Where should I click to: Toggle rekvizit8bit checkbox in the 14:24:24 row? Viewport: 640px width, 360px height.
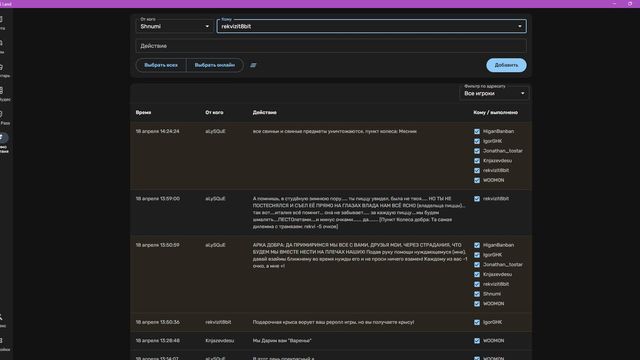coord(477,171)
